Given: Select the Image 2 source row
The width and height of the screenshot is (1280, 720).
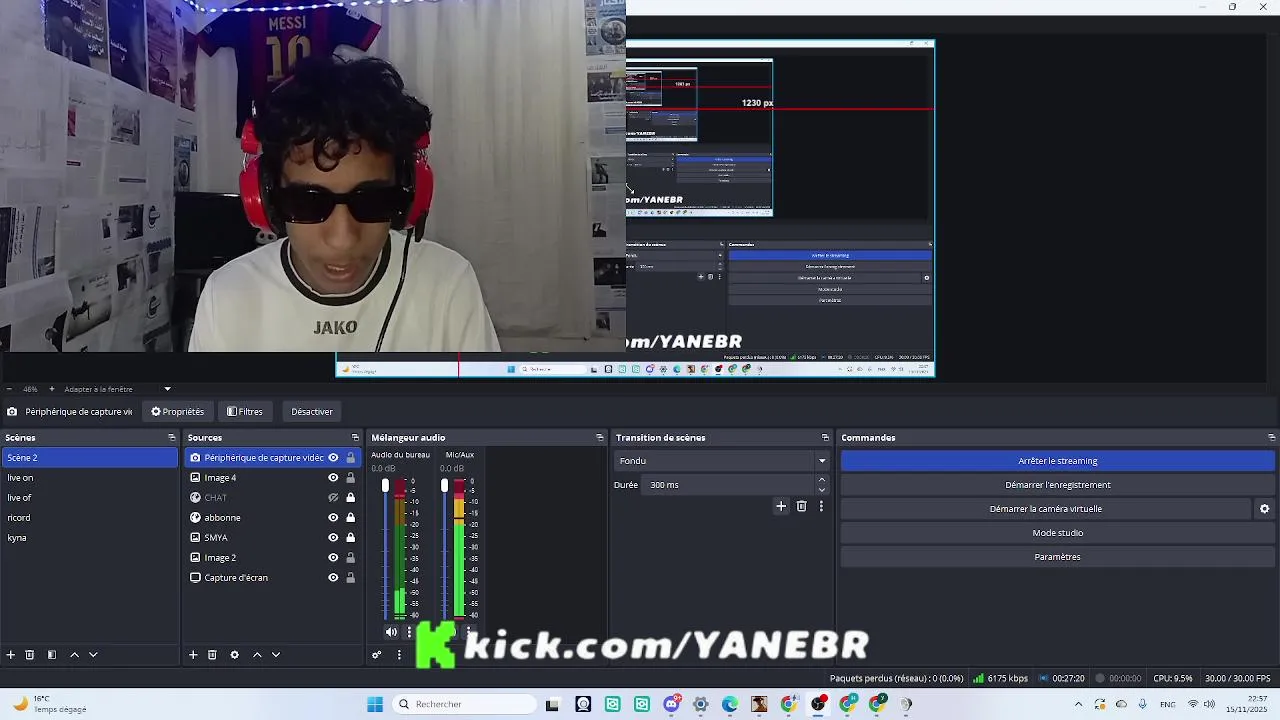Looking at the screenshot, I should pos(273,558).
